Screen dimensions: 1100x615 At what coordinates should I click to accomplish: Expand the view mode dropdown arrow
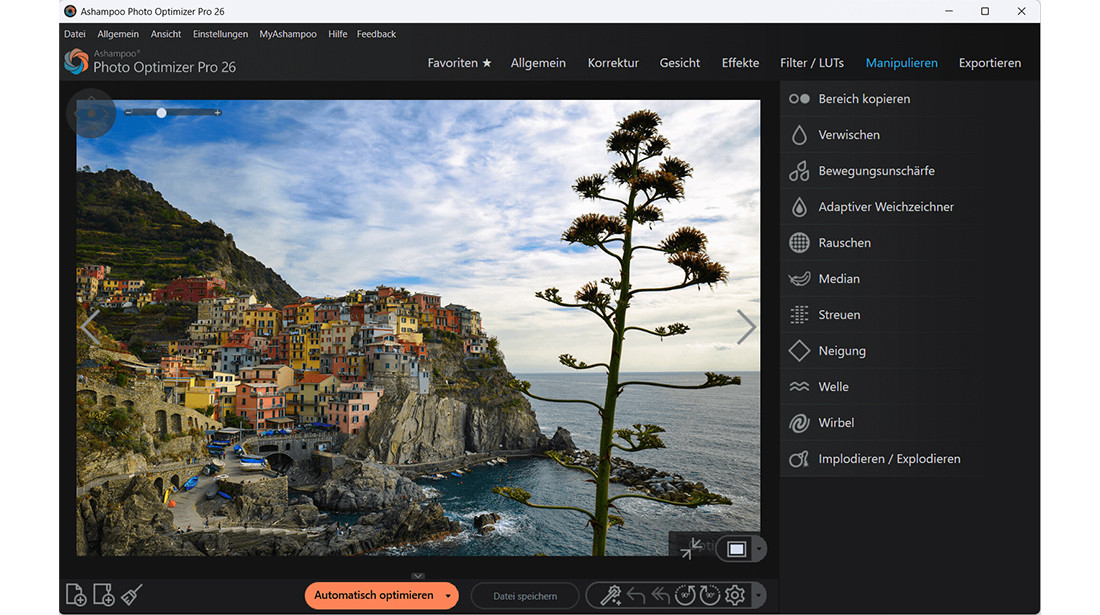point(759,549)
